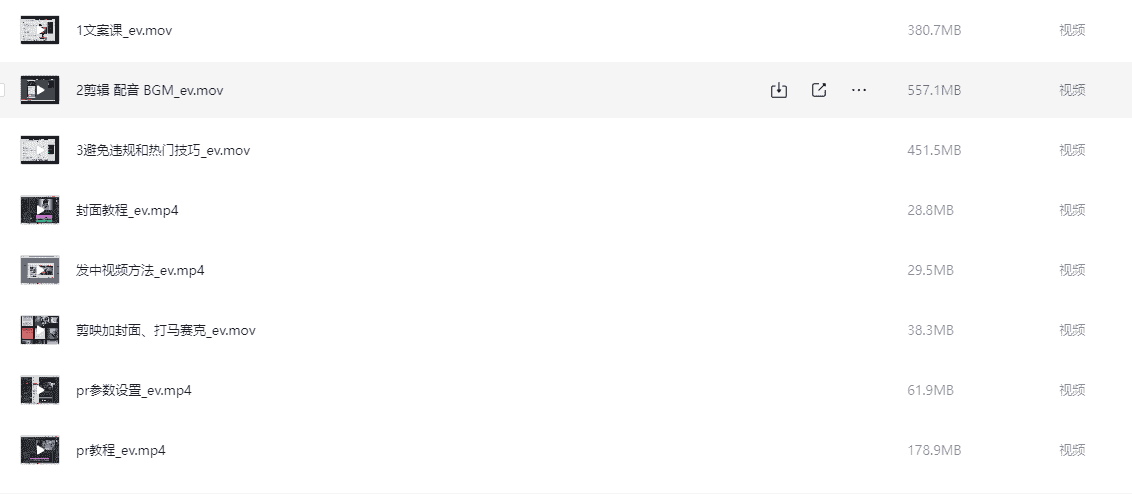Click the 剪映加封面、打马赛克 video thumbnail

tap(40, 330)
